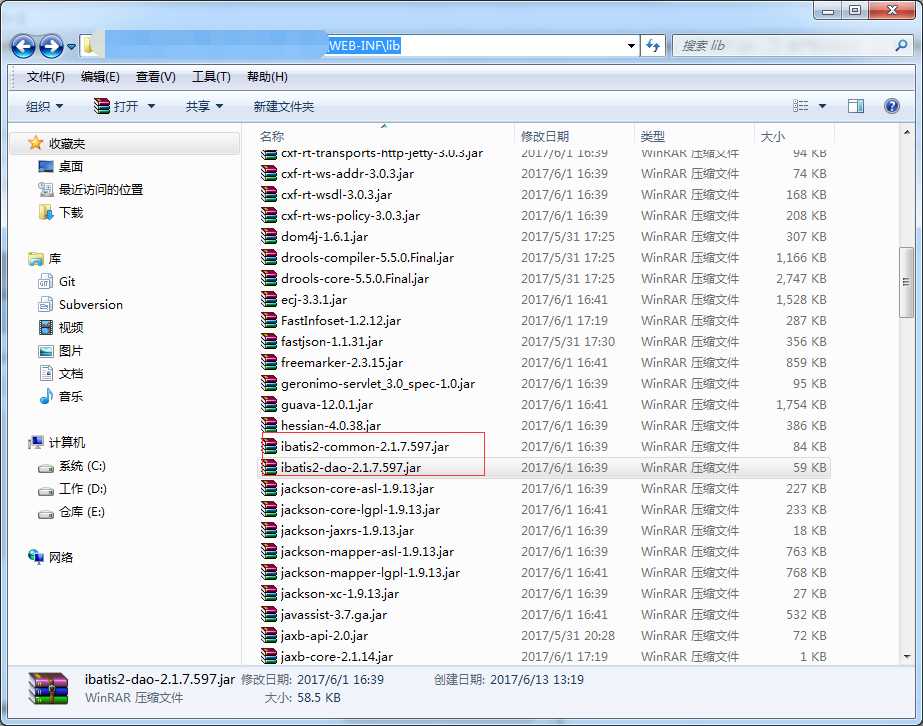This screenshot has height=726, width=923.
Task: Click icon of guava-12.0.1.jar
Action: pos(269,405)
